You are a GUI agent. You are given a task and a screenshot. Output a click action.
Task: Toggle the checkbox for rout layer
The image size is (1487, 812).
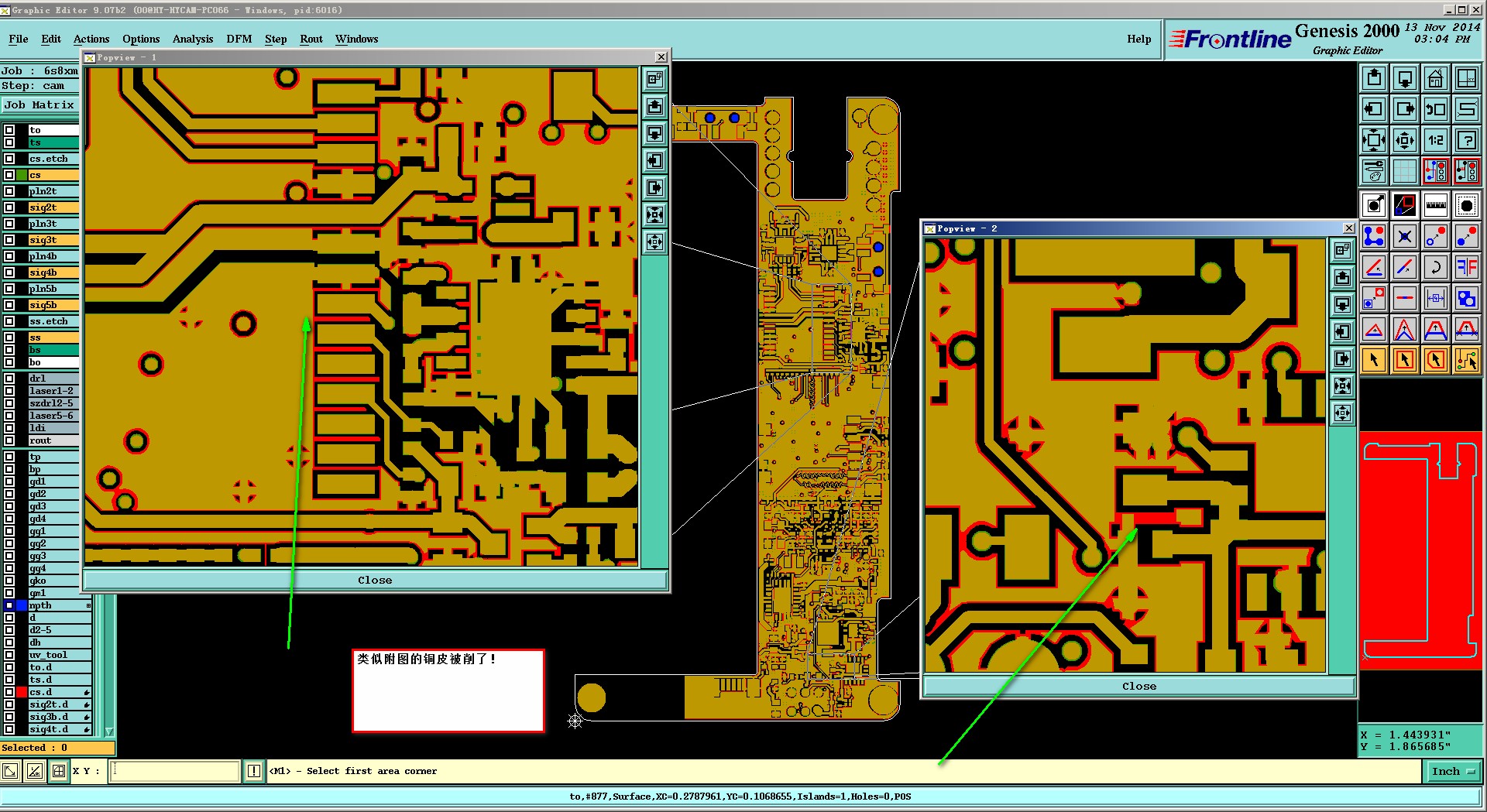[9, 440]
